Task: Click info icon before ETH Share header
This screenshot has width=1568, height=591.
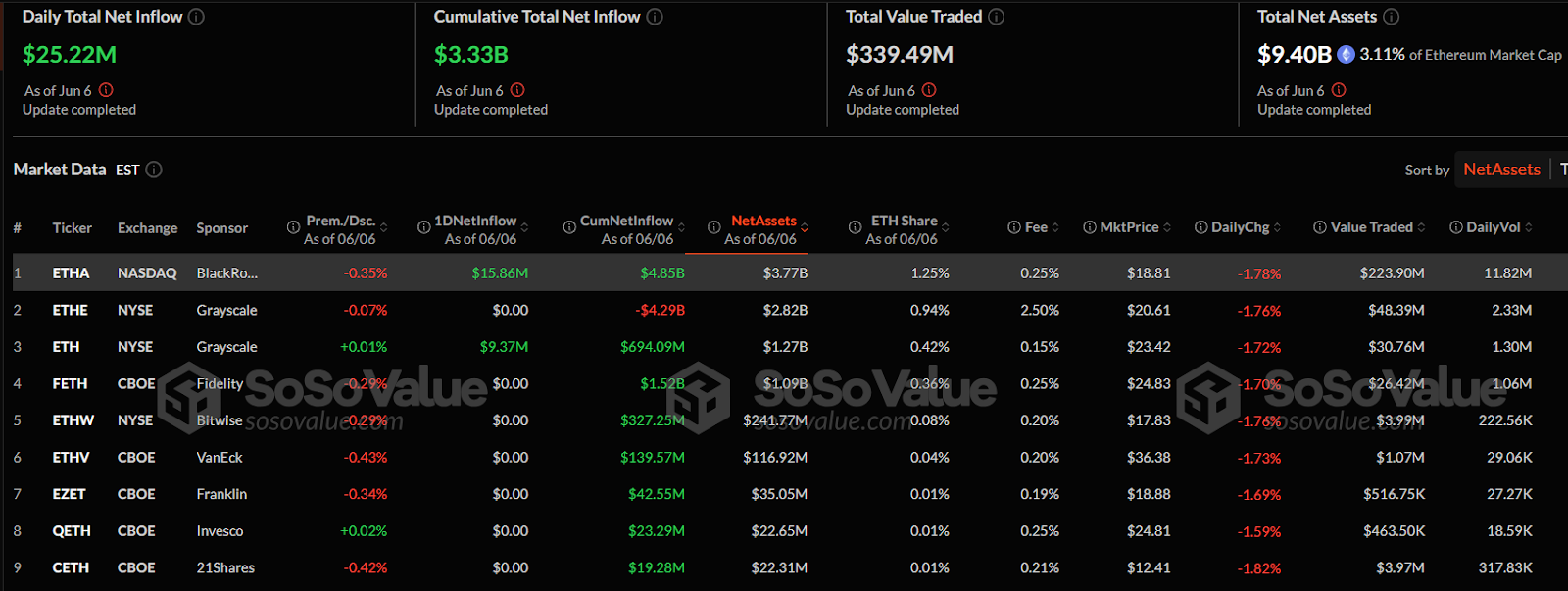Action: pos(855,227)
